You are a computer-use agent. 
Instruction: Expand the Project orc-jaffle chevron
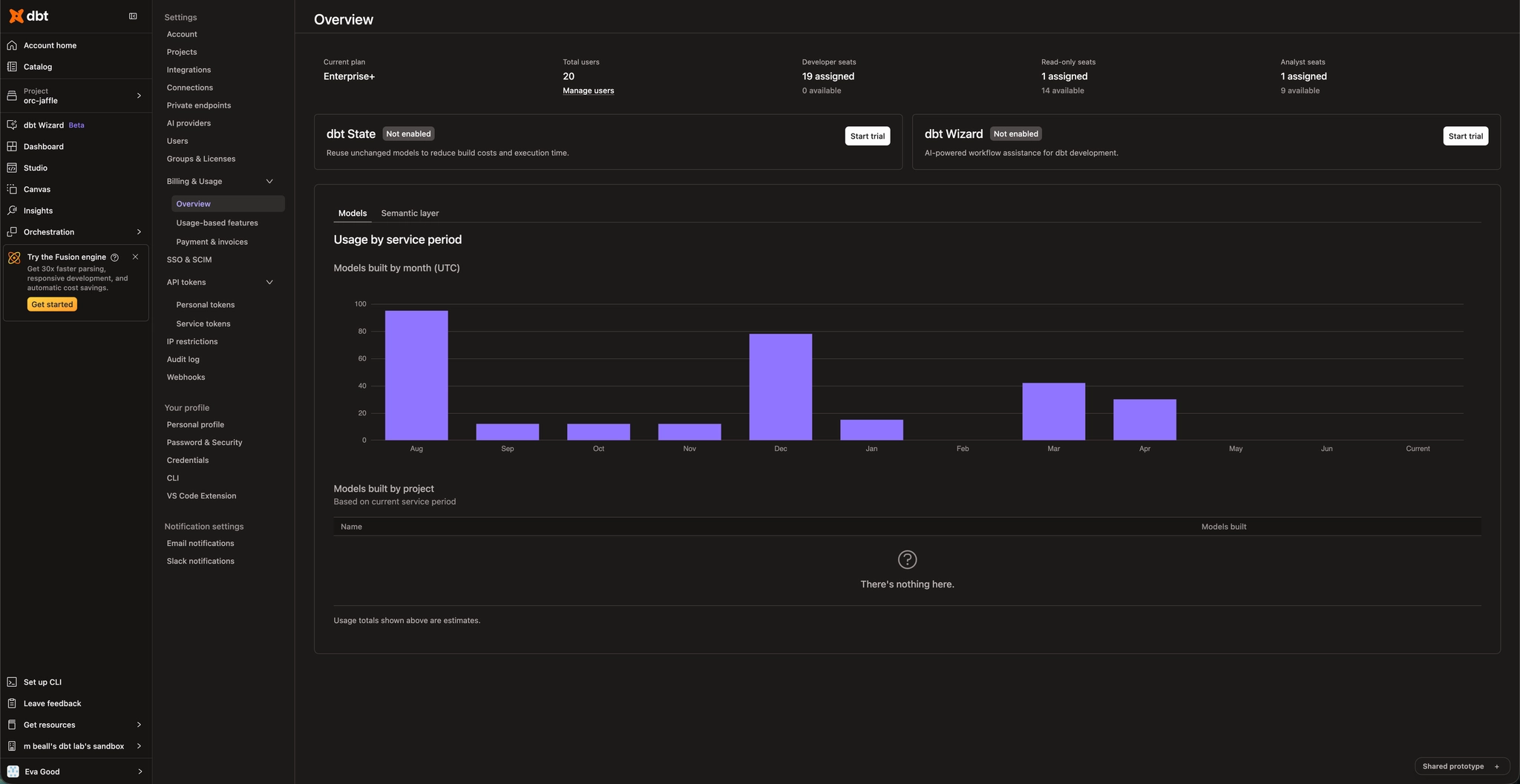click(139, 96)
